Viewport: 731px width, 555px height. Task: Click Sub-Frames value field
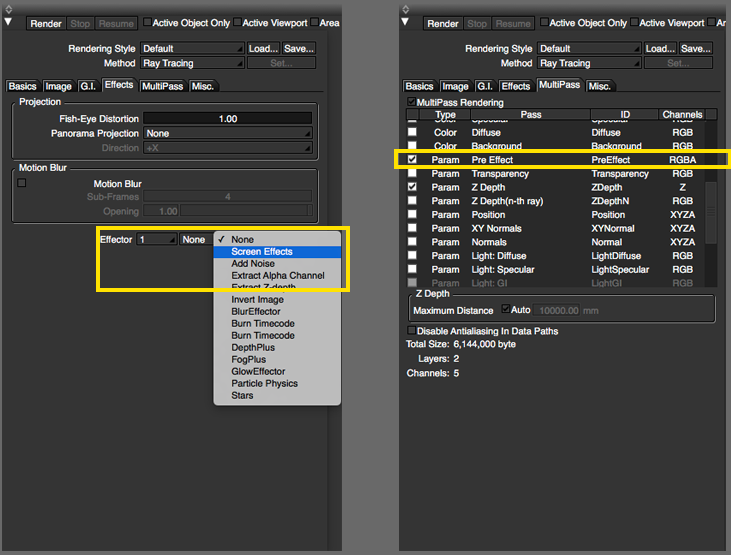(228, 196)
